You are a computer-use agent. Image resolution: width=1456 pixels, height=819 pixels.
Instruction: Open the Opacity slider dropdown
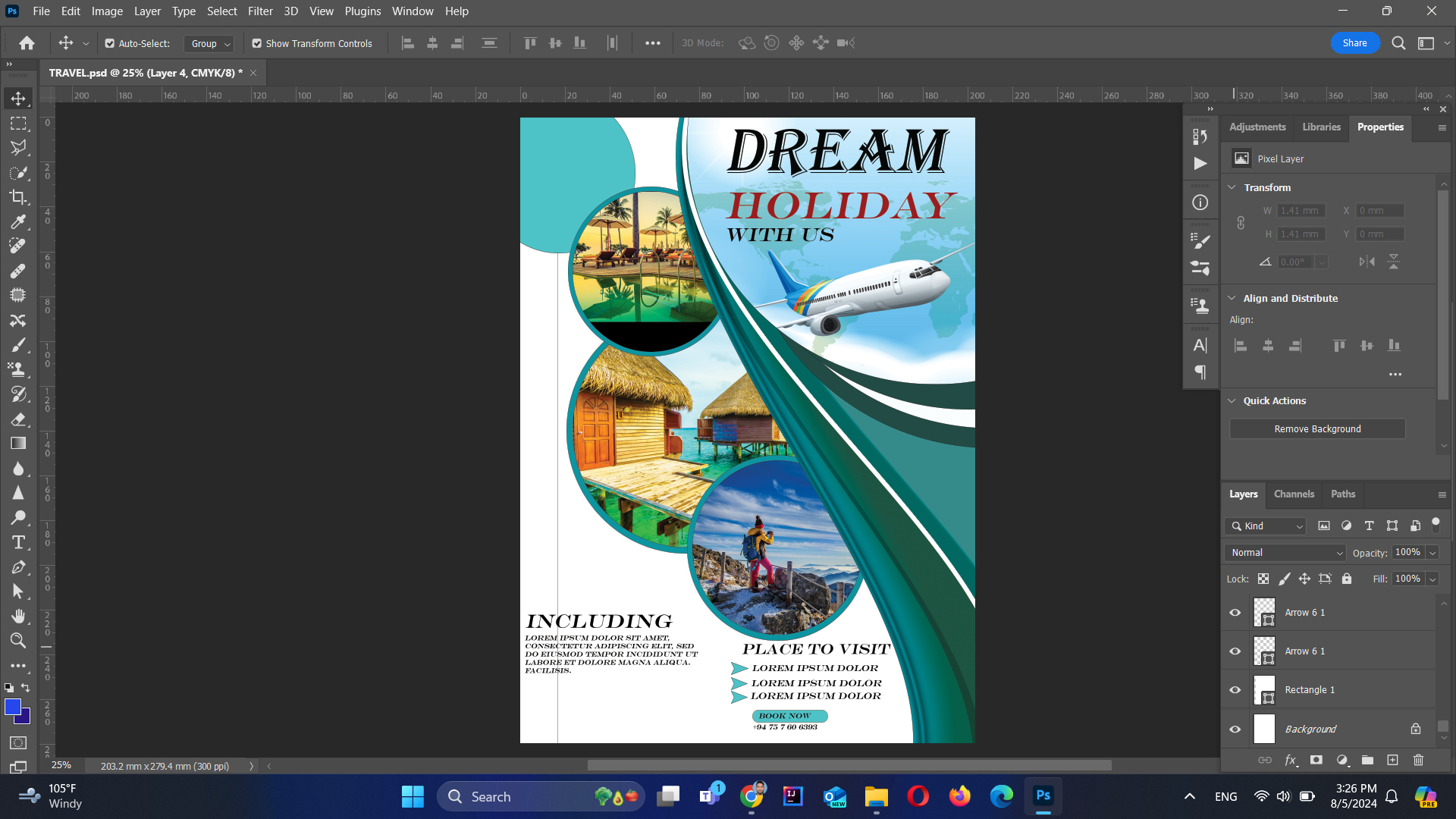(x=1432, y=553)
